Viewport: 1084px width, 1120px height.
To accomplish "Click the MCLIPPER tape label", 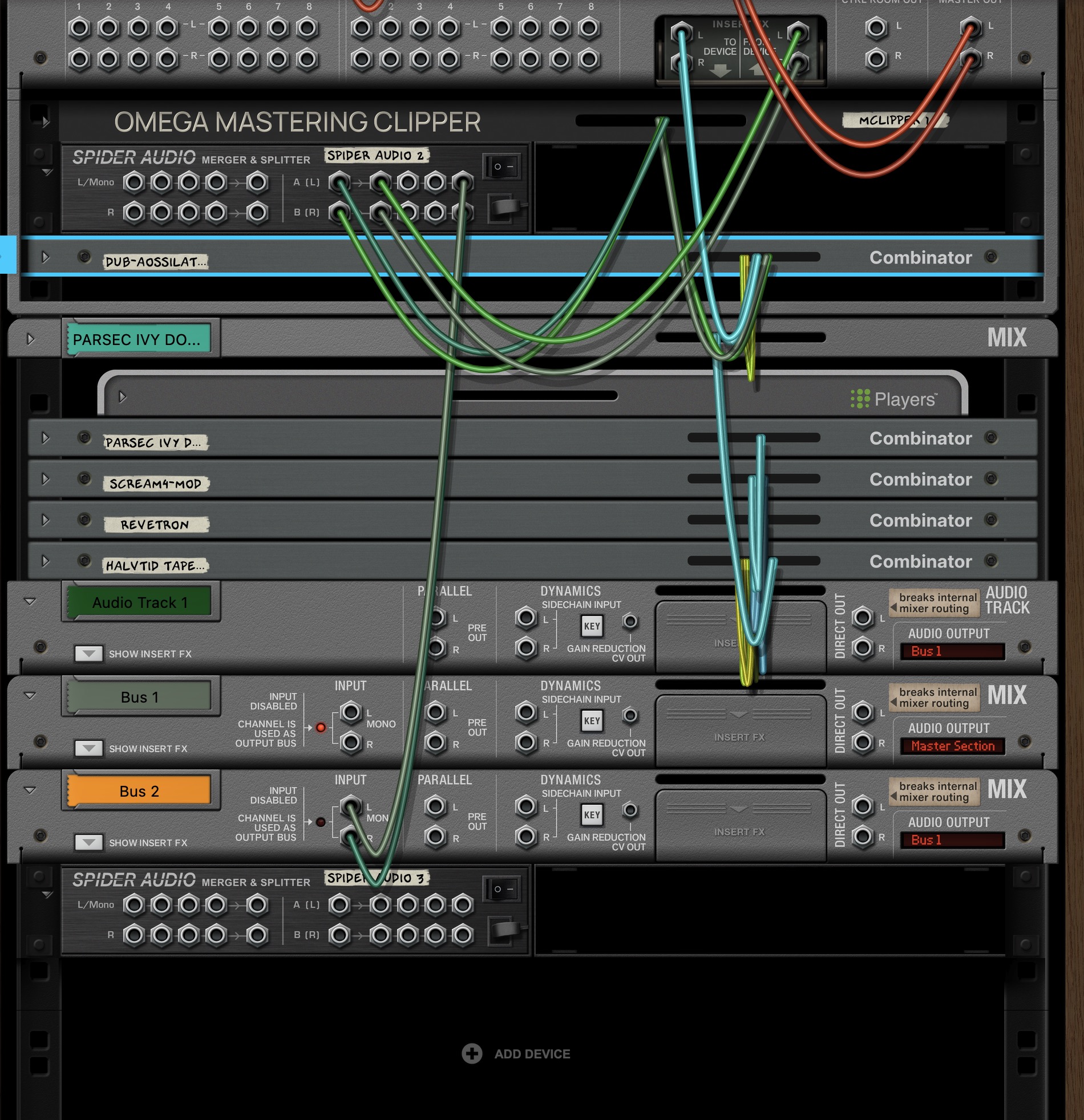I will [895, 120].
